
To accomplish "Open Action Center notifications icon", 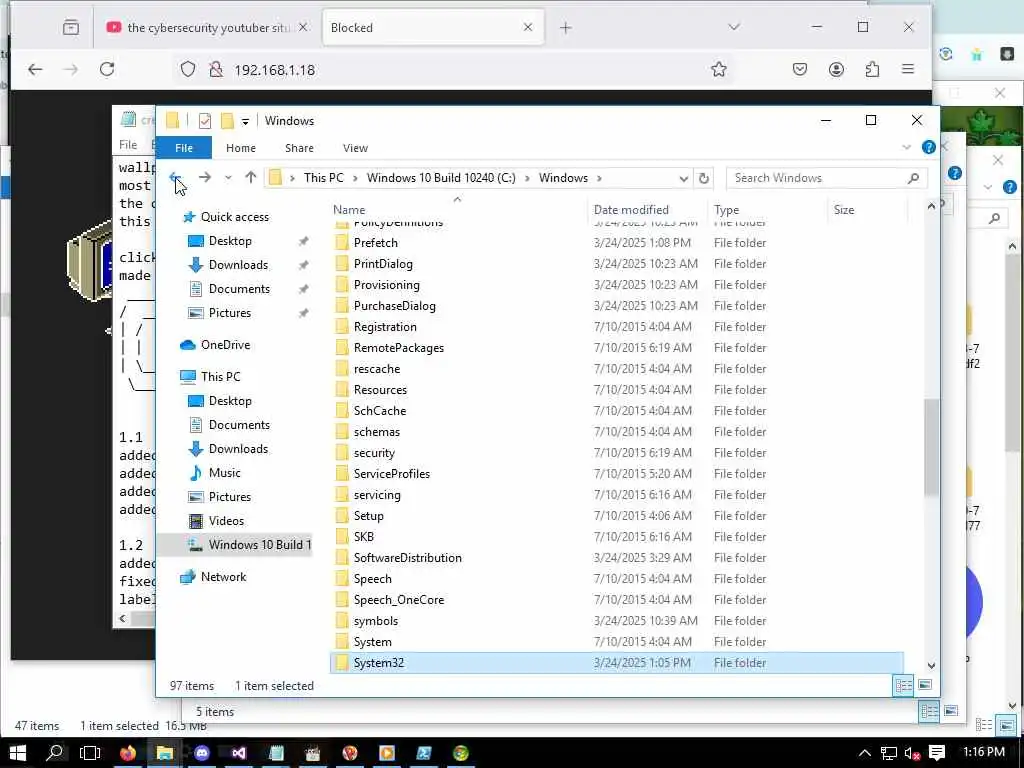I will 936,753.
